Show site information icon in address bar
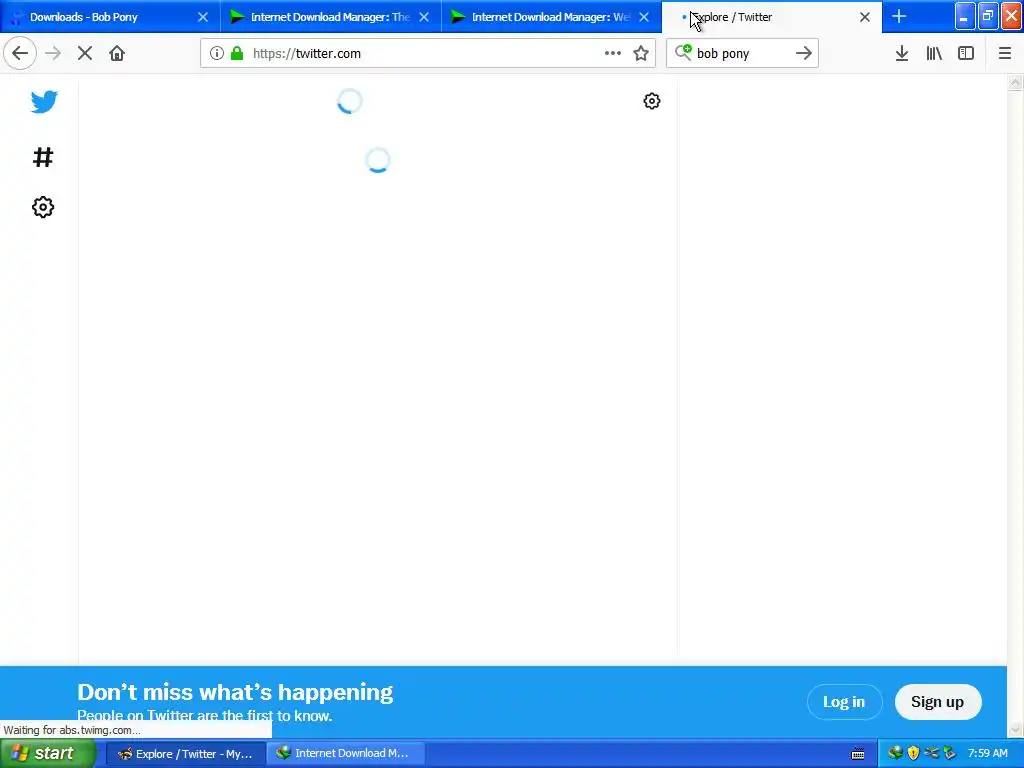 (x=217, y=54)
